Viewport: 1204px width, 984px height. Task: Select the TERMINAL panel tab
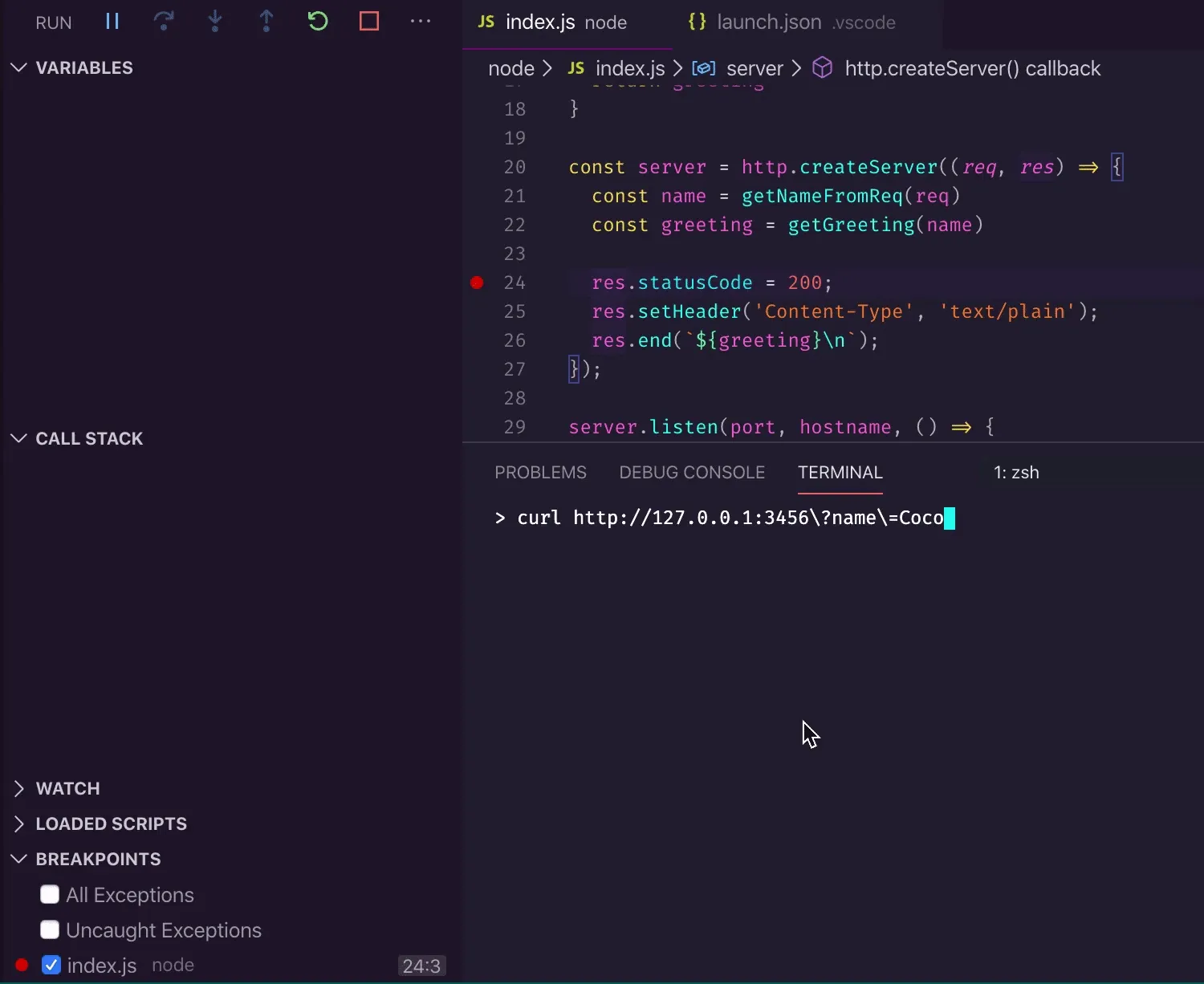pyautogui.click(x=840, y=472)
